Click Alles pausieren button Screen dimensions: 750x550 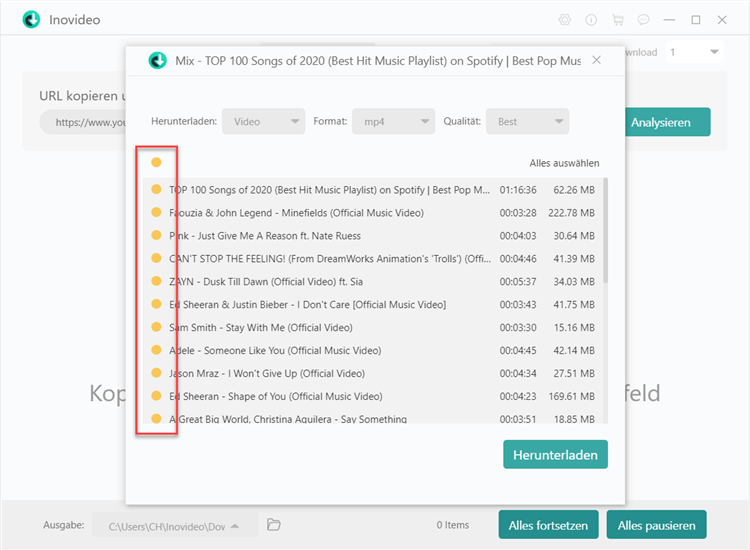pyautogui.click(x=656, y=525)
